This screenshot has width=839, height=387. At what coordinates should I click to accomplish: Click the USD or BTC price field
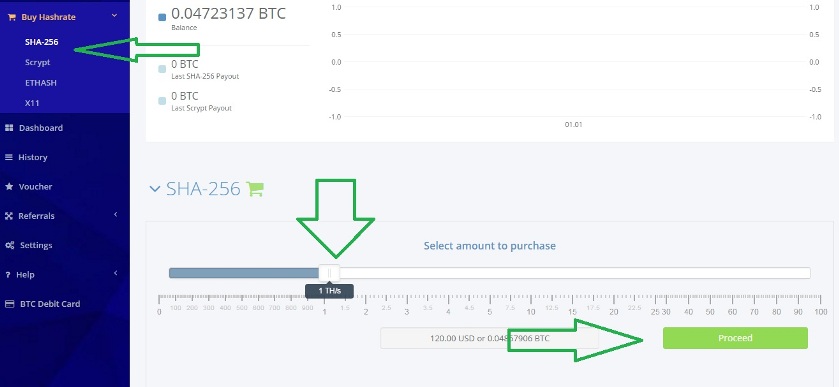click(489, 338)
